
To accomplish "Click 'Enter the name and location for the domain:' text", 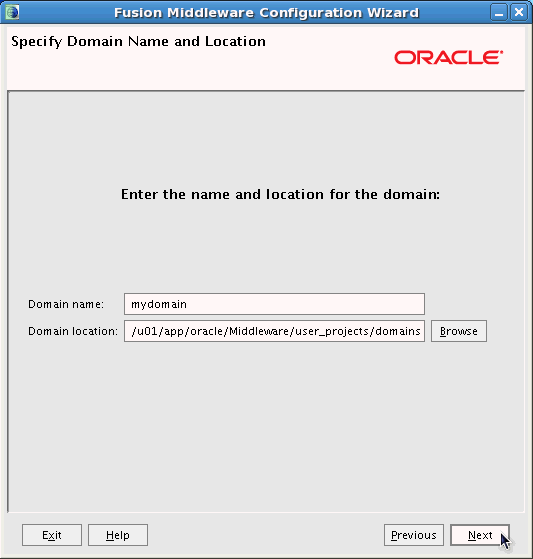I will click(x=281, y=195).
